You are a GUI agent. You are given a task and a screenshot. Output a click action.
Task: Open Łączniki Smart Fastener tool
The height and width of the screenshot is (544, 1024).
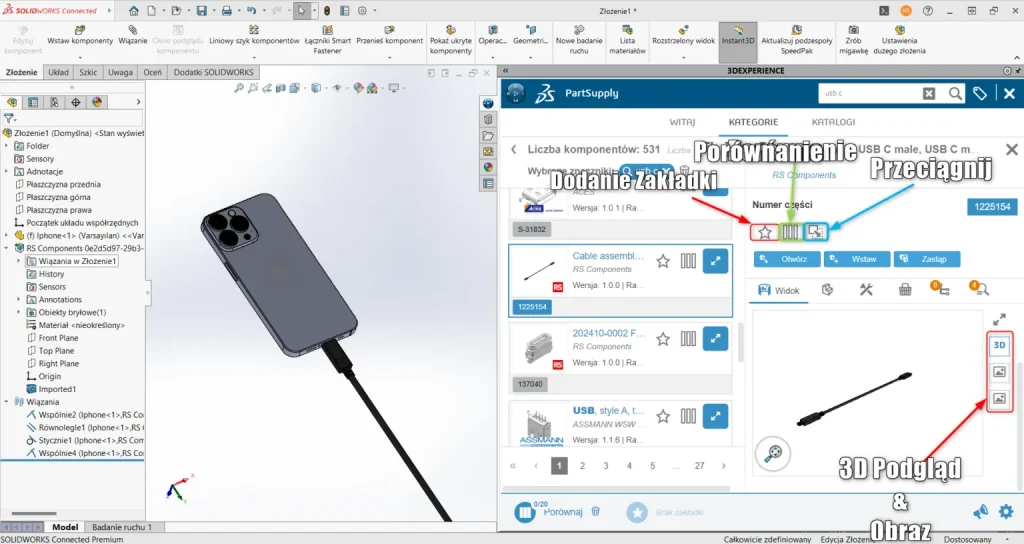click(x=327, y=30)
